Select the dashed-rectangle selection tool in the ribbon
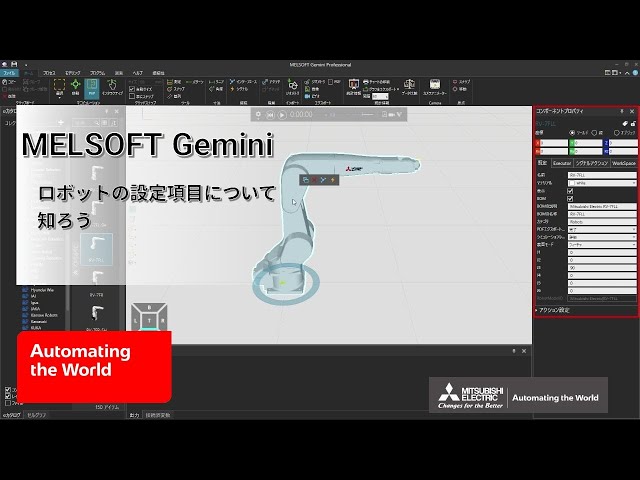This screenshot has height=480, width=640. tap(60, 86)
